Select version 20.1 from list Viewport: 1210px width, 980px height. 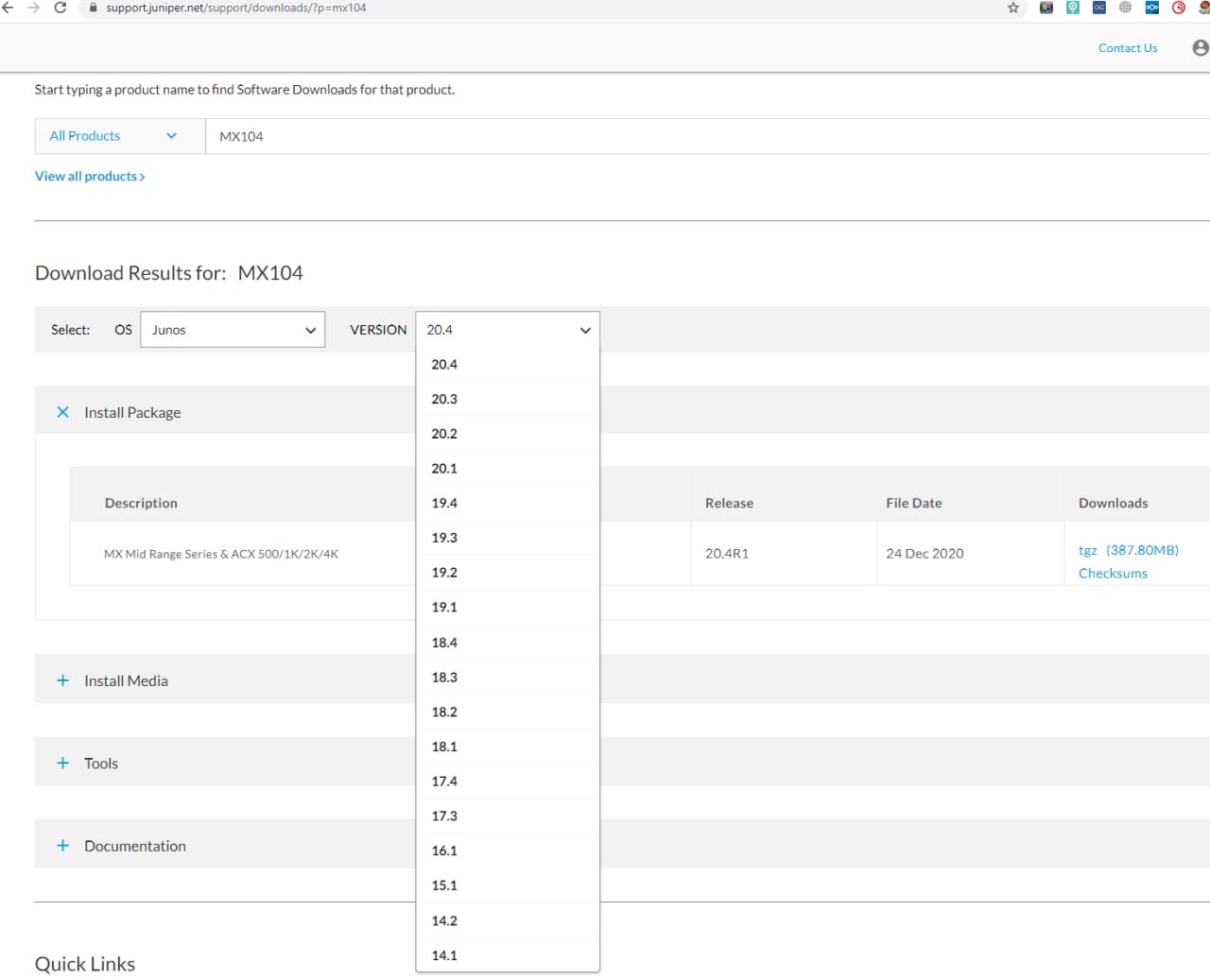tap(508, 469)
